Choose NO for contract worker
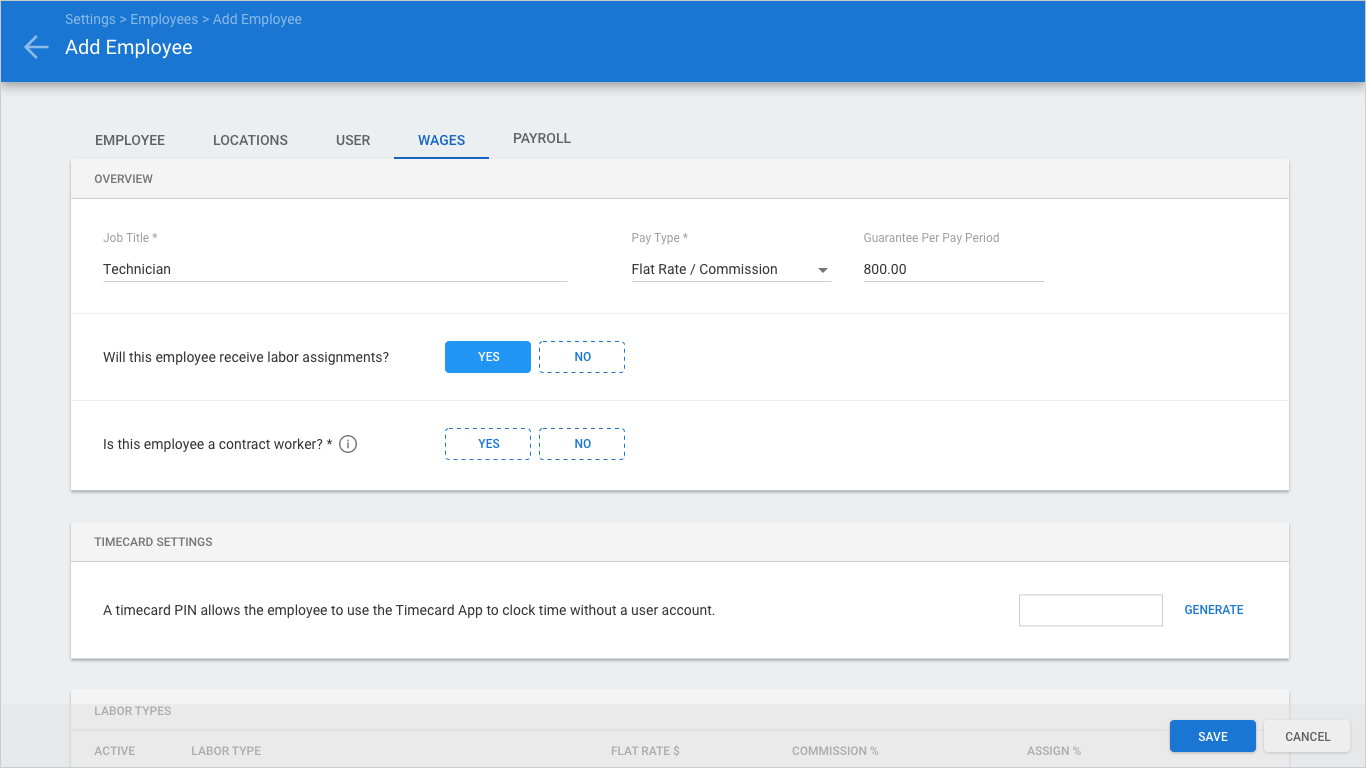1366x768 pixels. [x=582, y=444]
